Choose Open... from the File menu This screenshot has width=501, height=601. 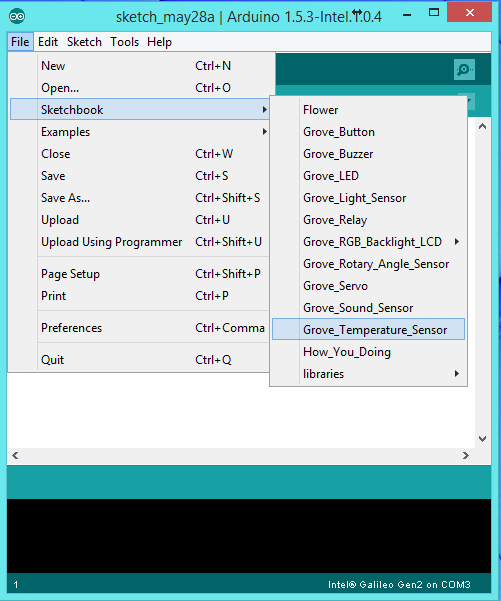point(140,88)
